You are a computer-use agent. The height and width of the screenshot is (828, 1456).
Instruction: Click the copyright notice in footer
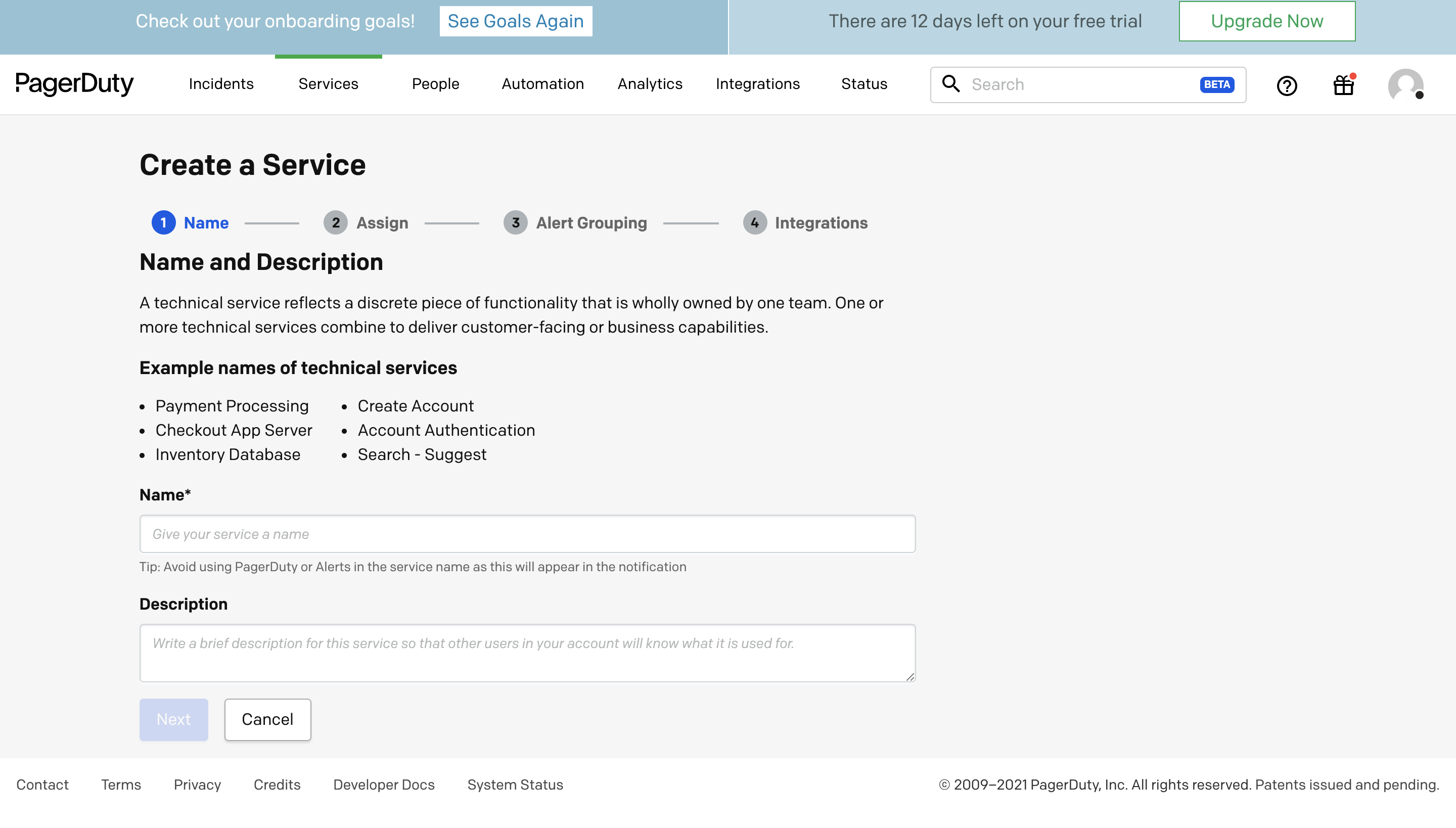1189,785
